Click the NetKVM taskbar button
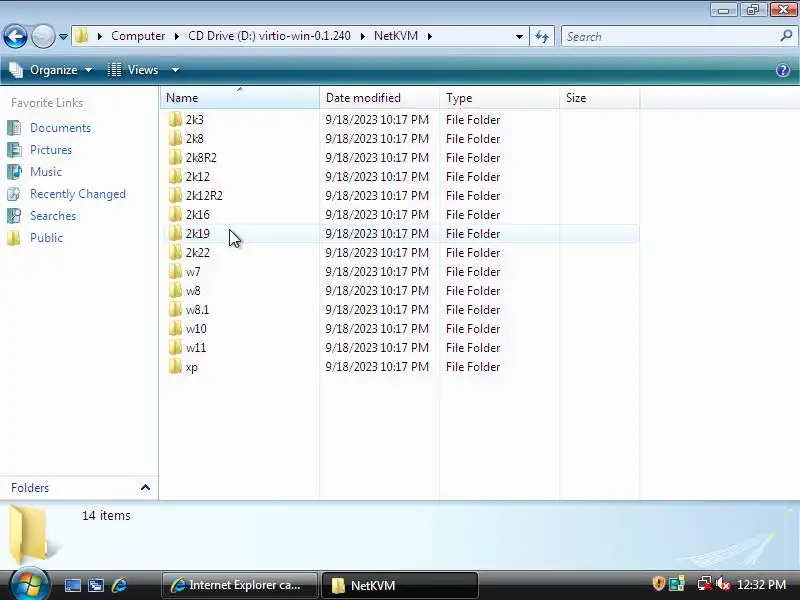 (x=400, y=585)
